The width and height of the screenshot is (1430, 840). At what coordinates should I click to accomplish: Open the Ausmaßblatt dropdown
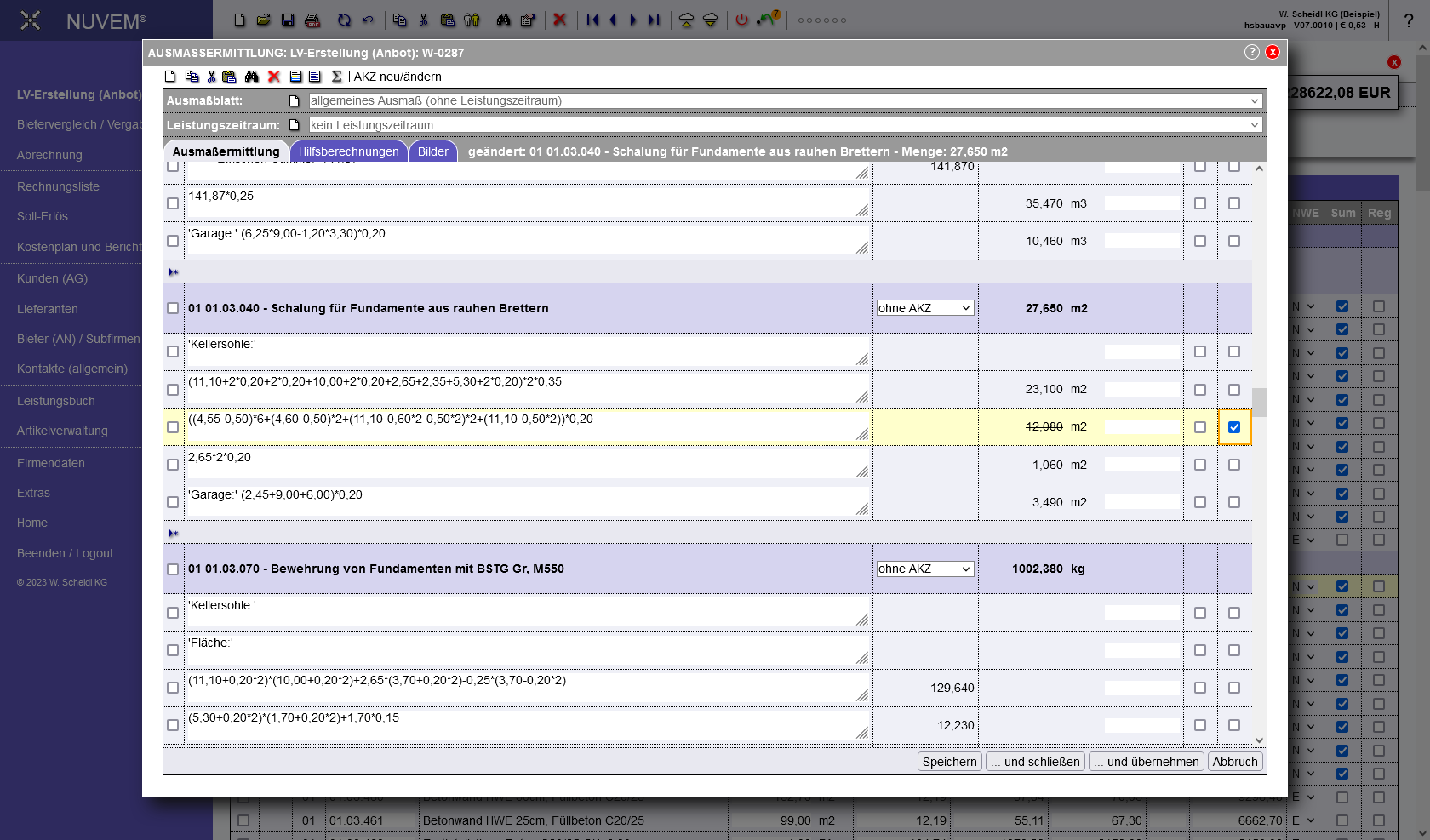coord(785,101)
